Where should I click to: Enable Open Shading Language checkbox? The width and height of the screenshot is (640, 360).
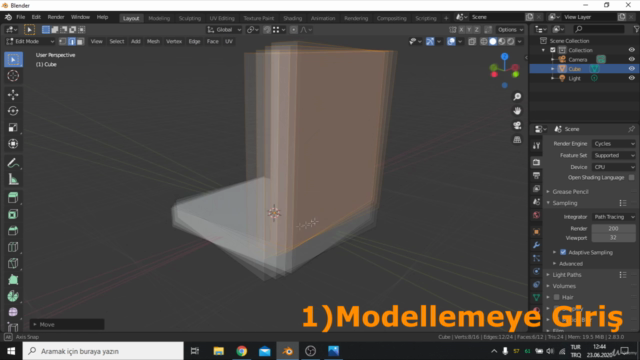(631, 178)
